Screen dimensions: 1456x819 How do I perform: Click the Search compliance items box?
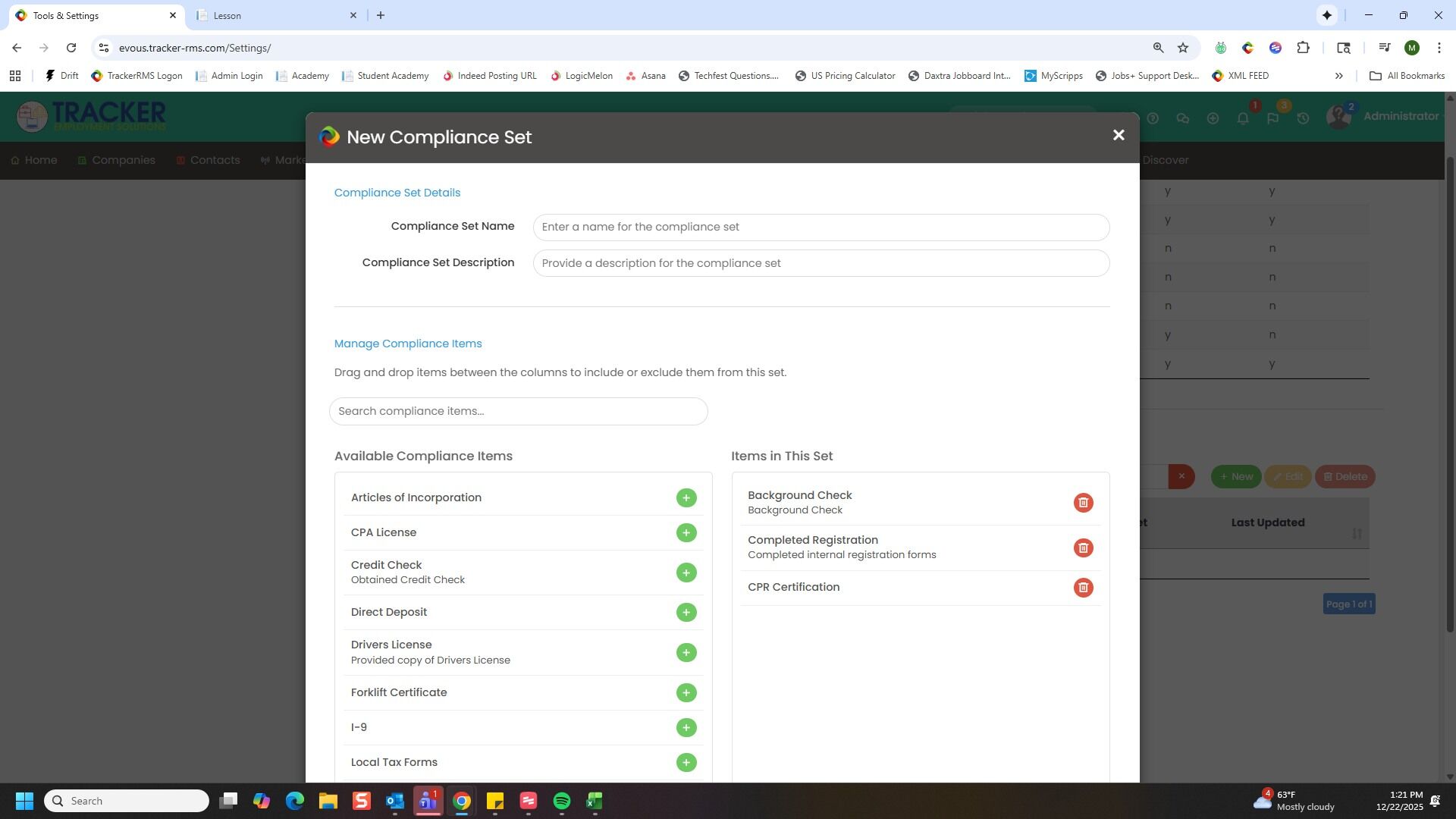[x=518, y=412]
